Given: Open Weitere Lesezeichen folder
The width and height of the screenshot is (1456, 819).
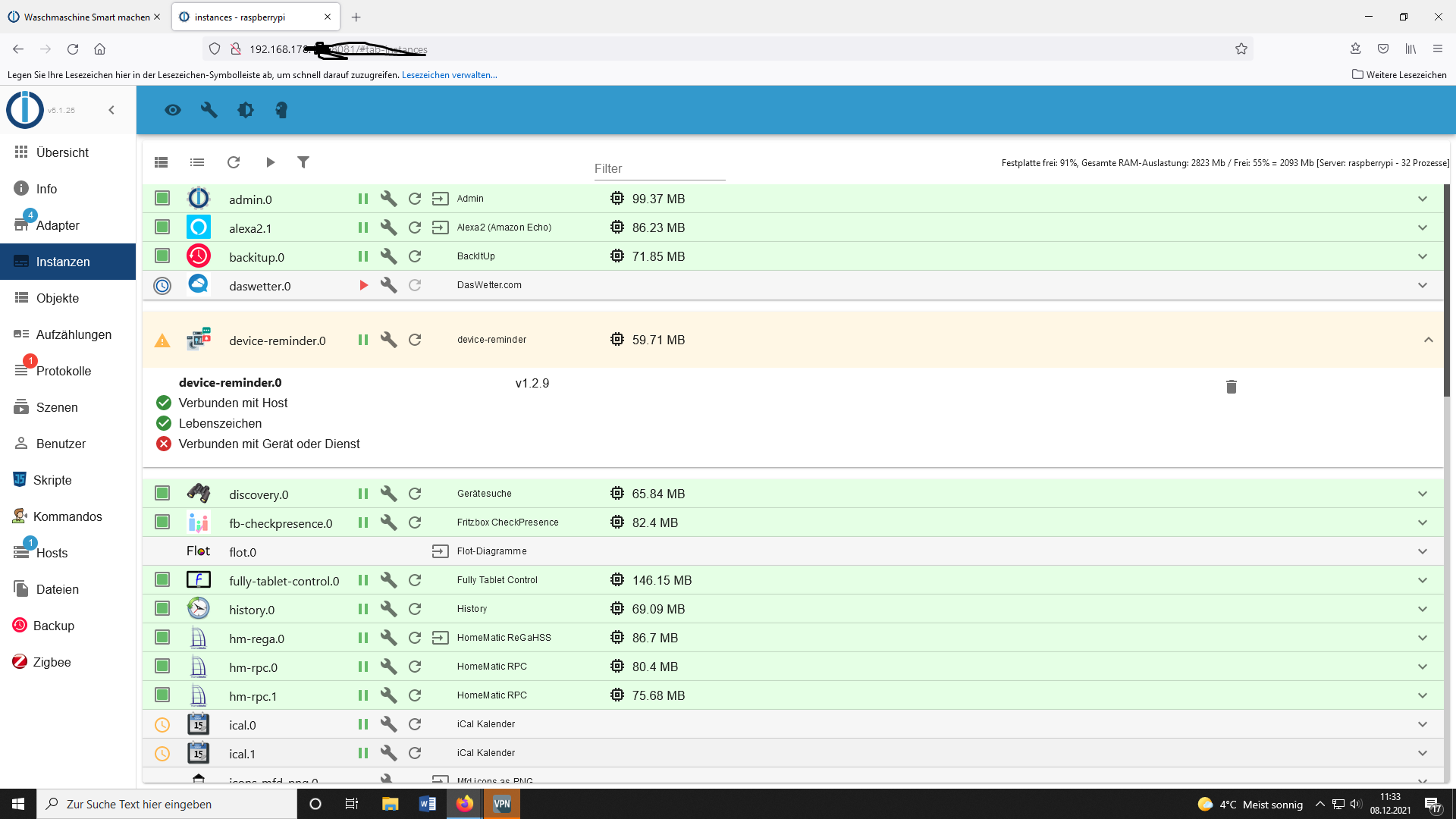Looking at the screenshot, I should 1399,75.
